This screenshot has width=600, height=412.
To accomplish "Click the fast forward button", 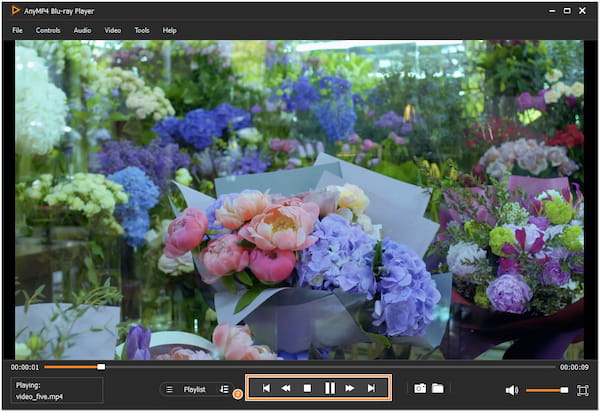I will (350, 388).
